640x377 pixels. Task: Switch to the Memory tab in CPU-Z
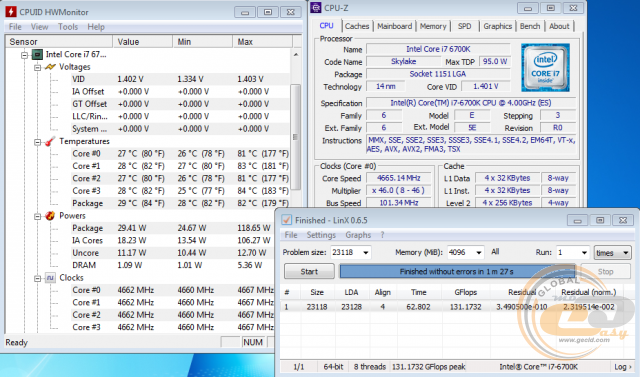[433, 26]
